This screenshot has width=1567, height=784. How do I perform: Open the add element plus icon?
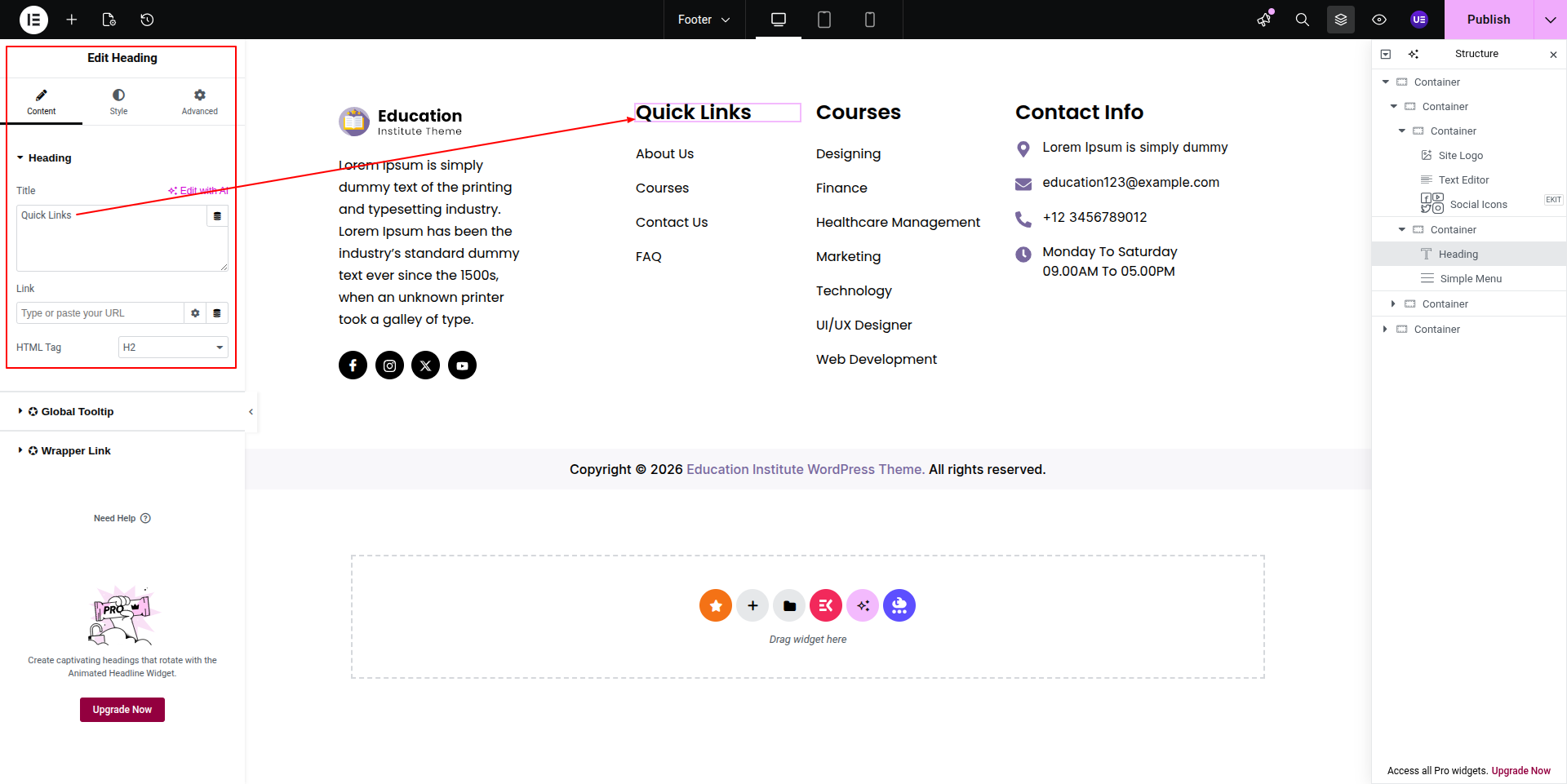tap(72, 20)
